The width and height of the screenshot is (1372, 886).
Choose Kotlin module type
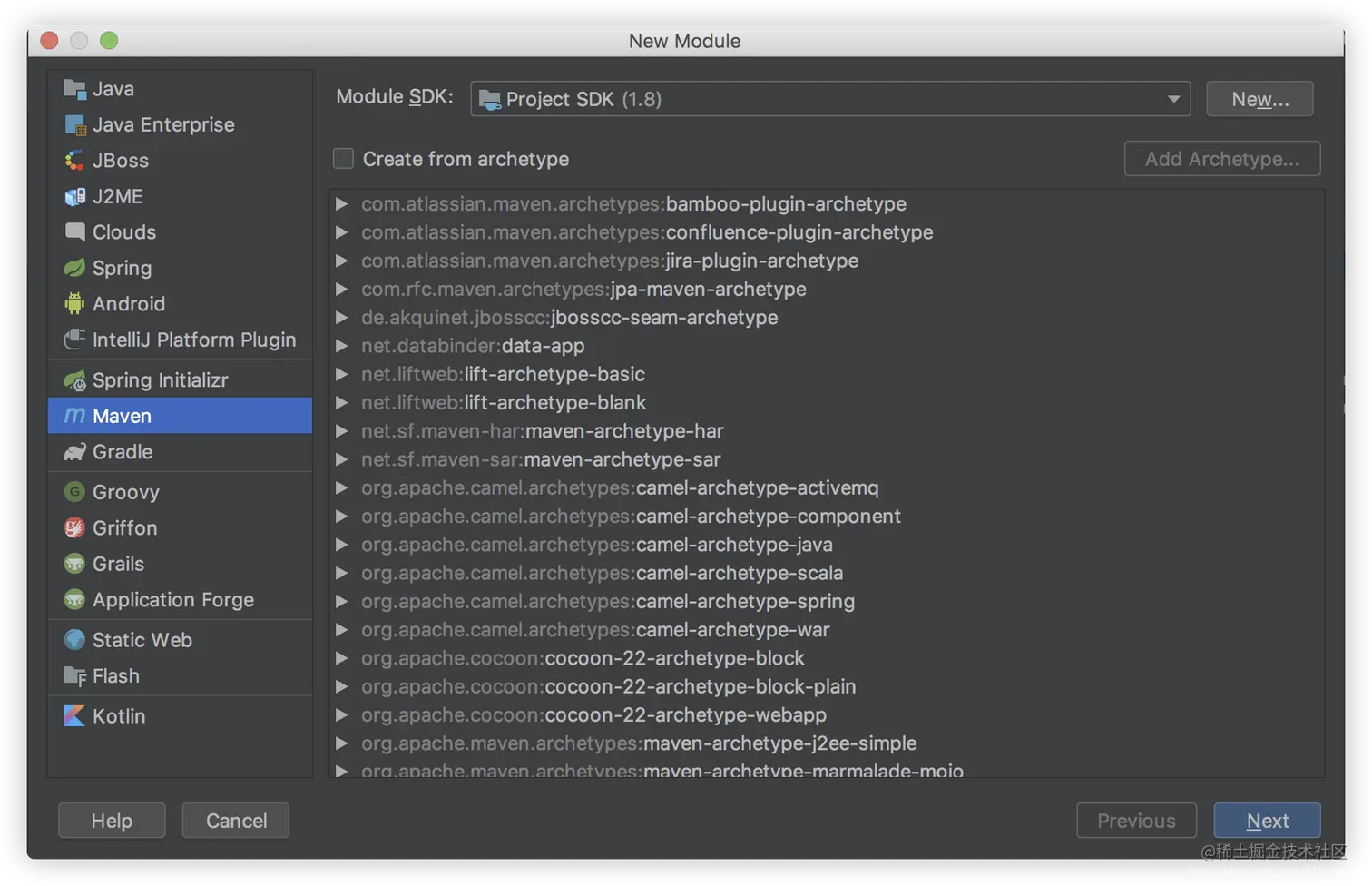click(x=180, y=715)
